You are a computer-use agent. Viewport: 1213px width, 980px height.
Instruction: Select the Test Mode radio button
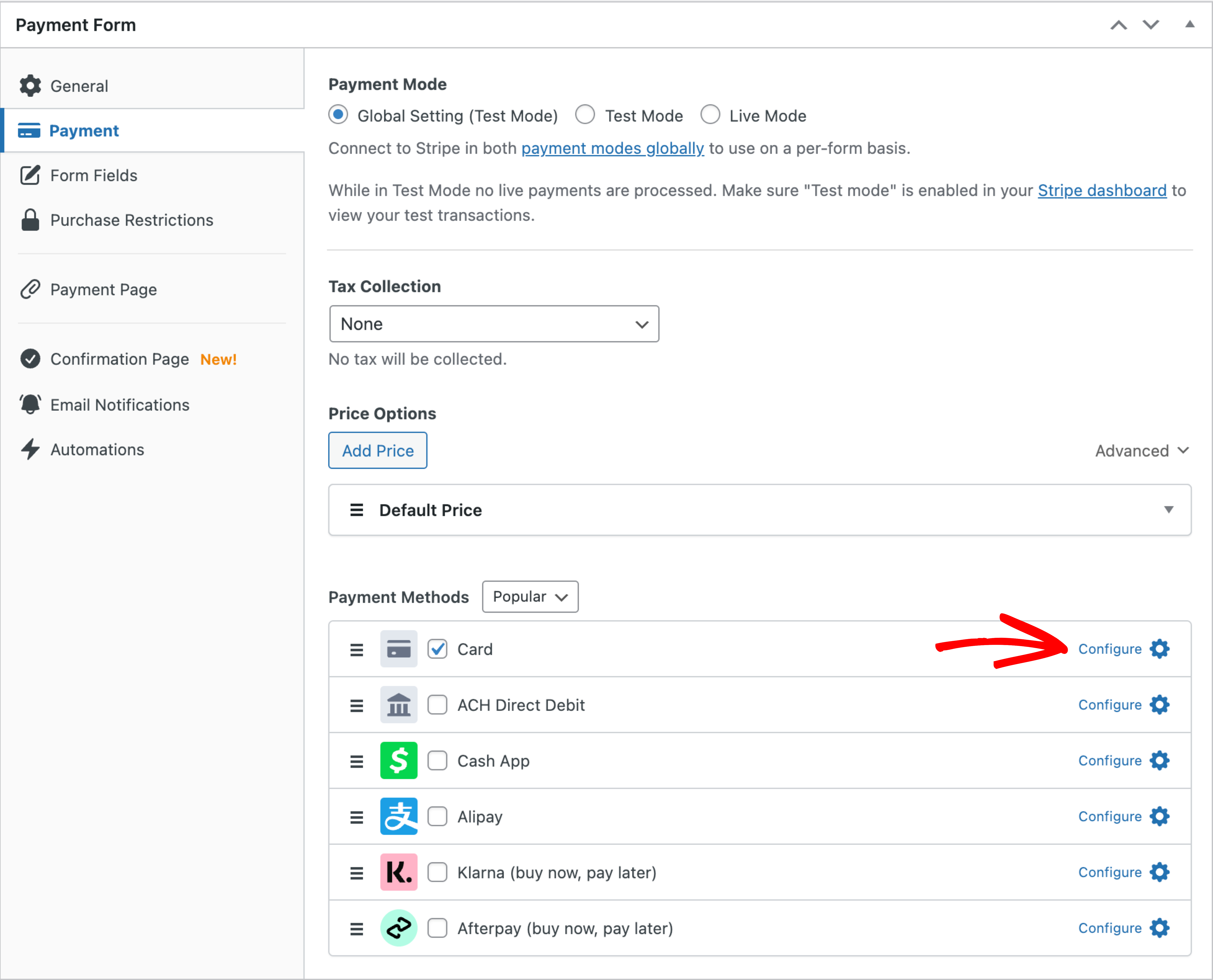point(585,115)
